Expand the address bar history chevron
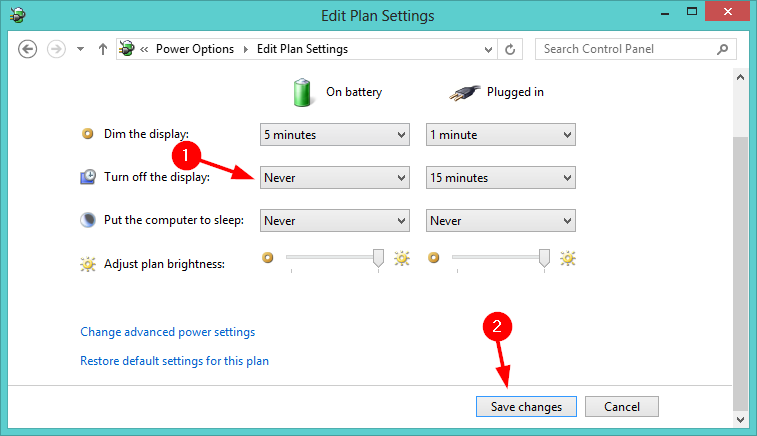Screen dimensions: 757x436 click(x=489, y=49)
